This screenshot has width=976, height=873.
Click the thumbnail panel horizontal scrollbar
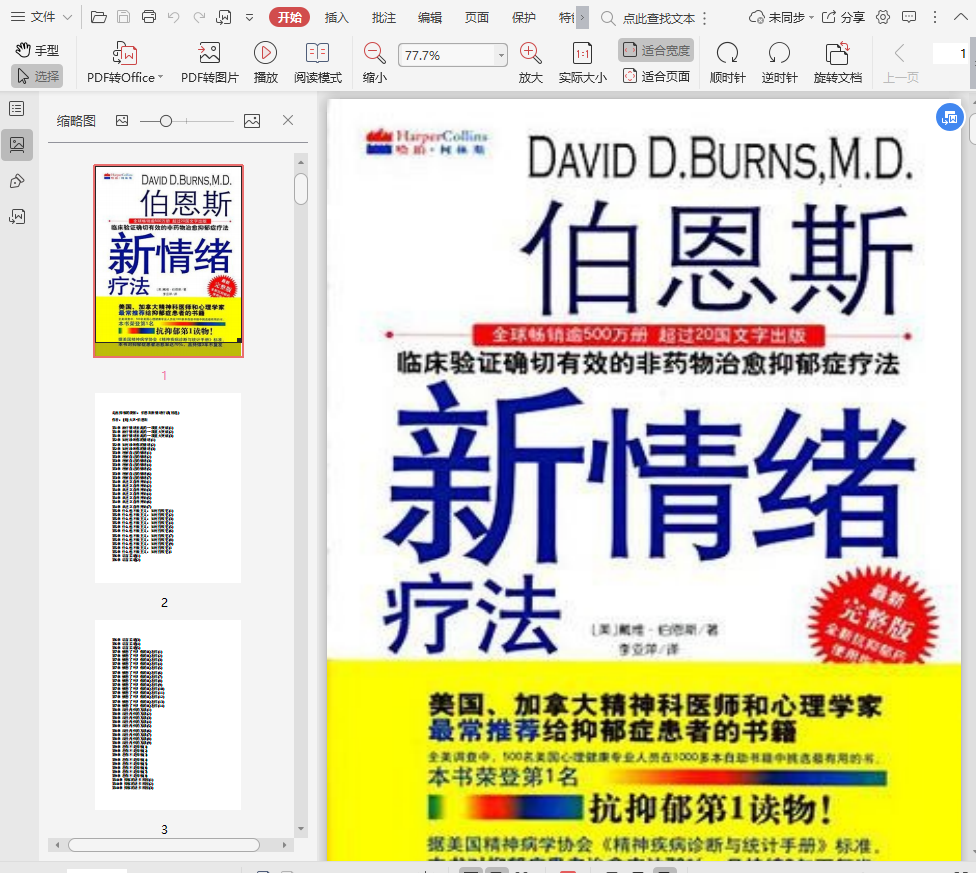(164, 845)
